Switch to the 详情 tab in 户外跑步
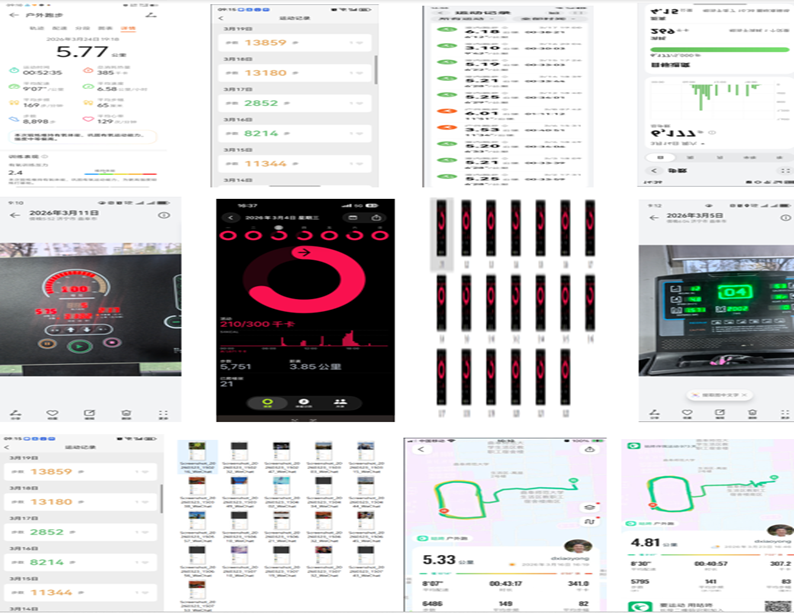The image size is (794, 613). pos(128,29)
